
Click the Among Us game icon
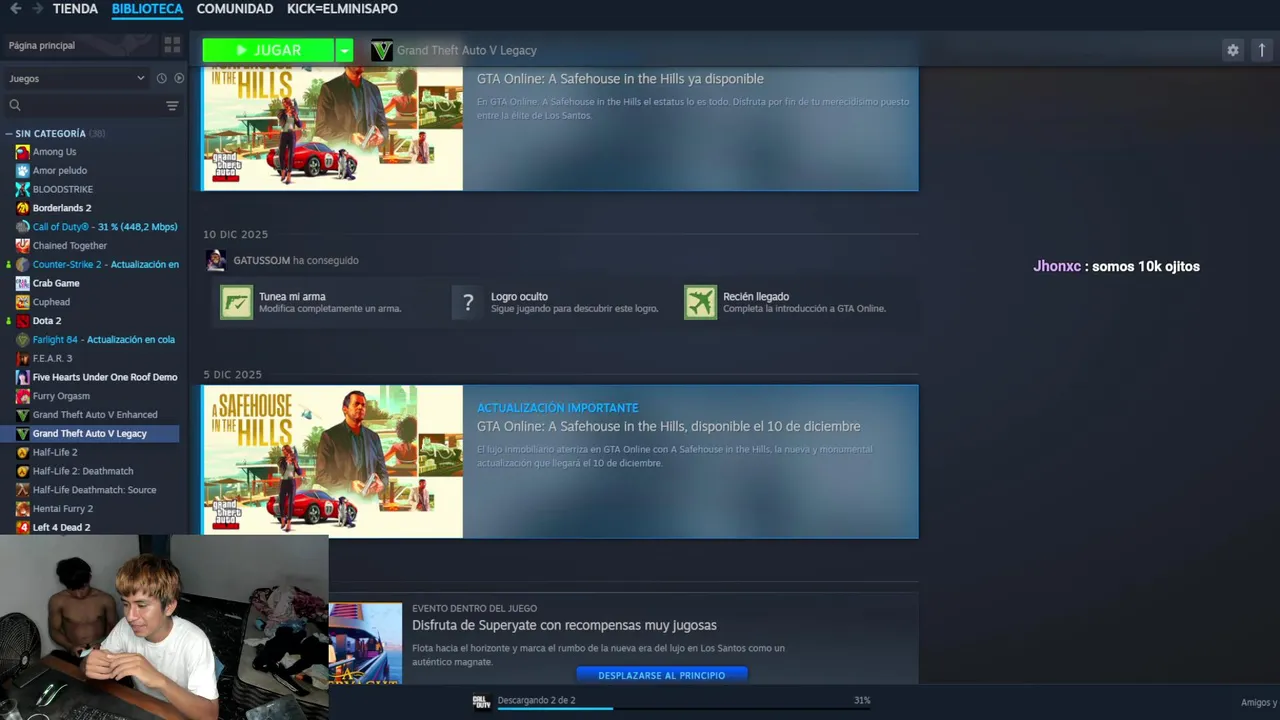pos(22,152)
